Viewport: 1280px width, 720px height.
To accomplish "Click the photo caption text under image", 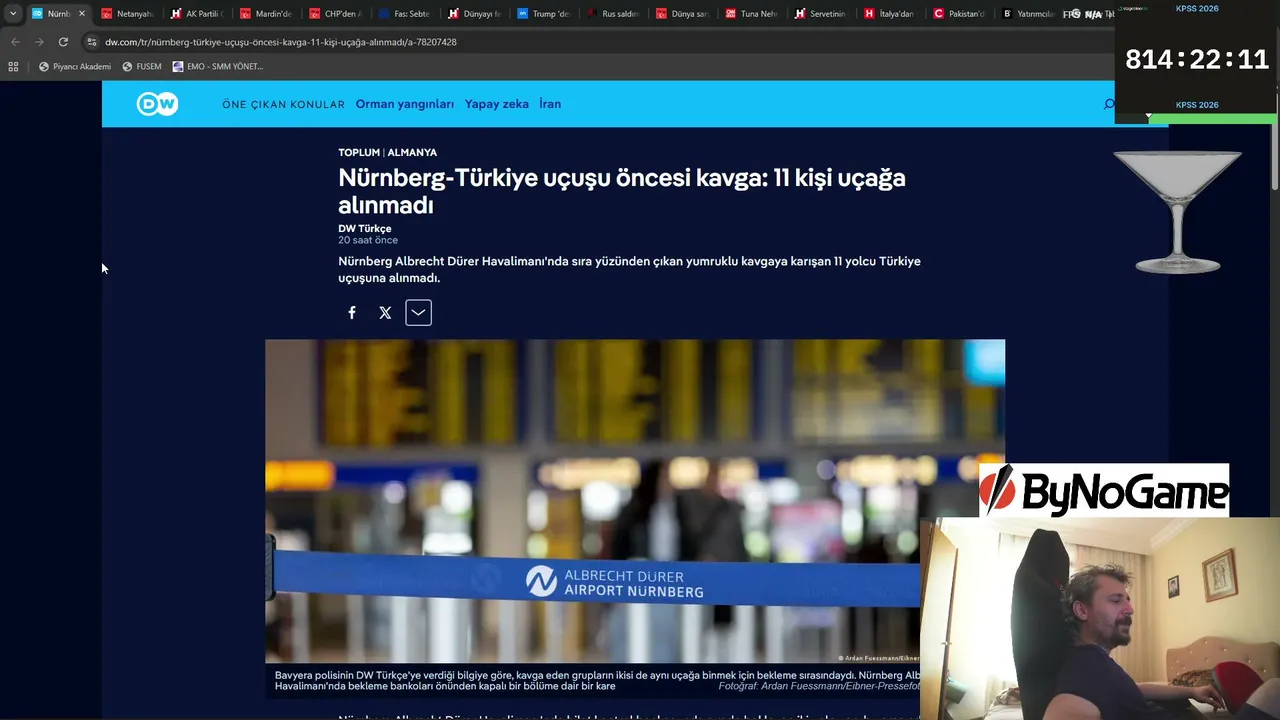I will click(597, 681).
